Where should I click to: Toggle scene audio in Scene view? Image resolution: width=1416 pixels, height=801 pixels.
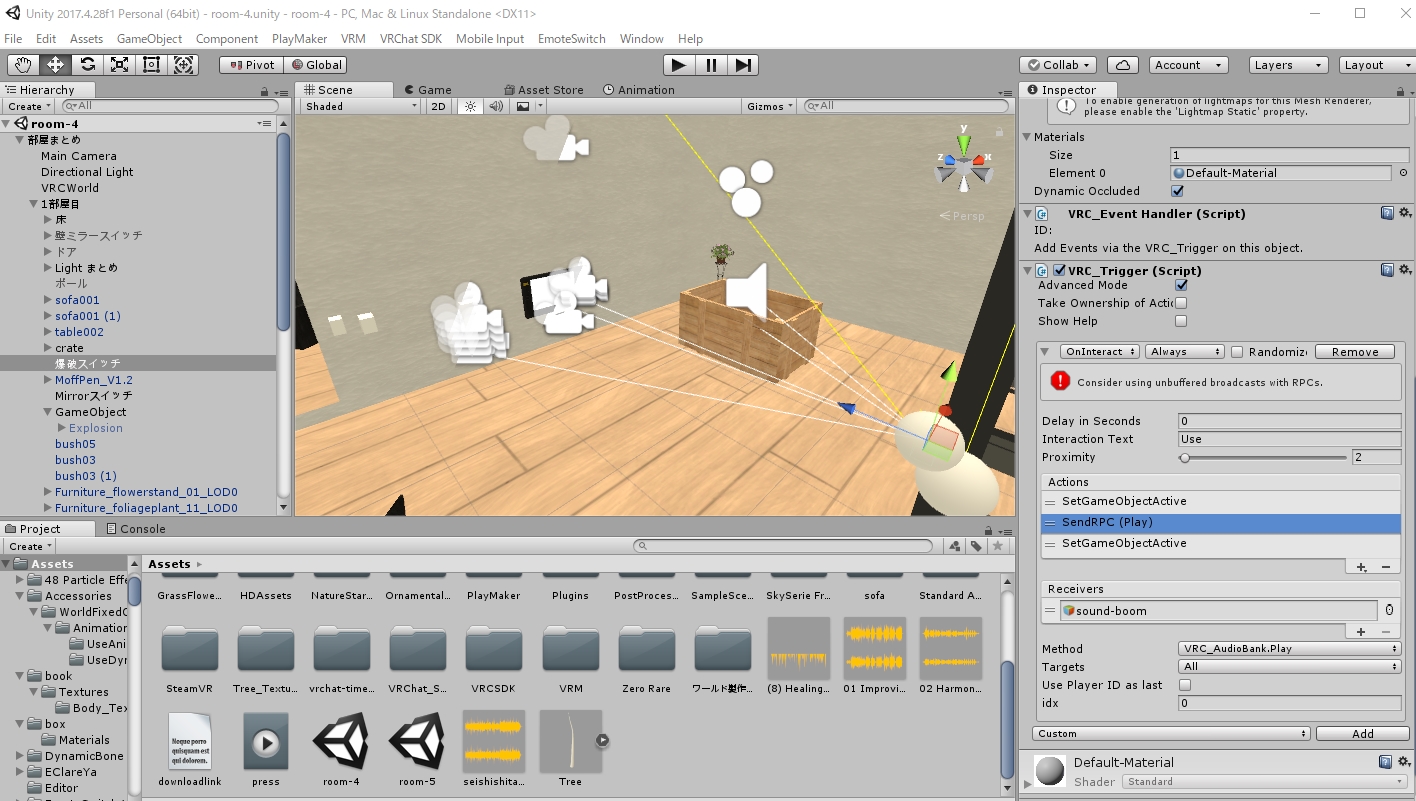pos(496,106)
